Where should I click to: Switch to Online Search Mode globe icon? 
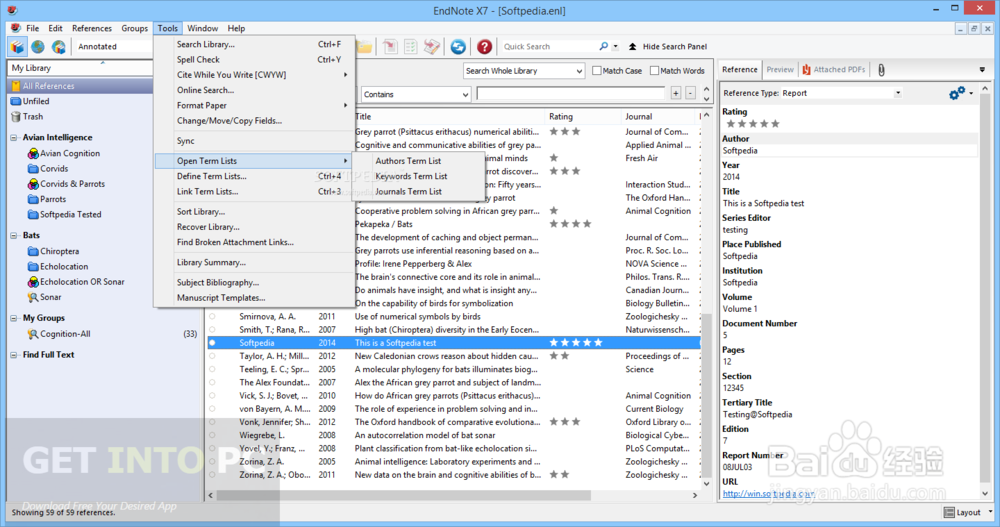(38, 47)
